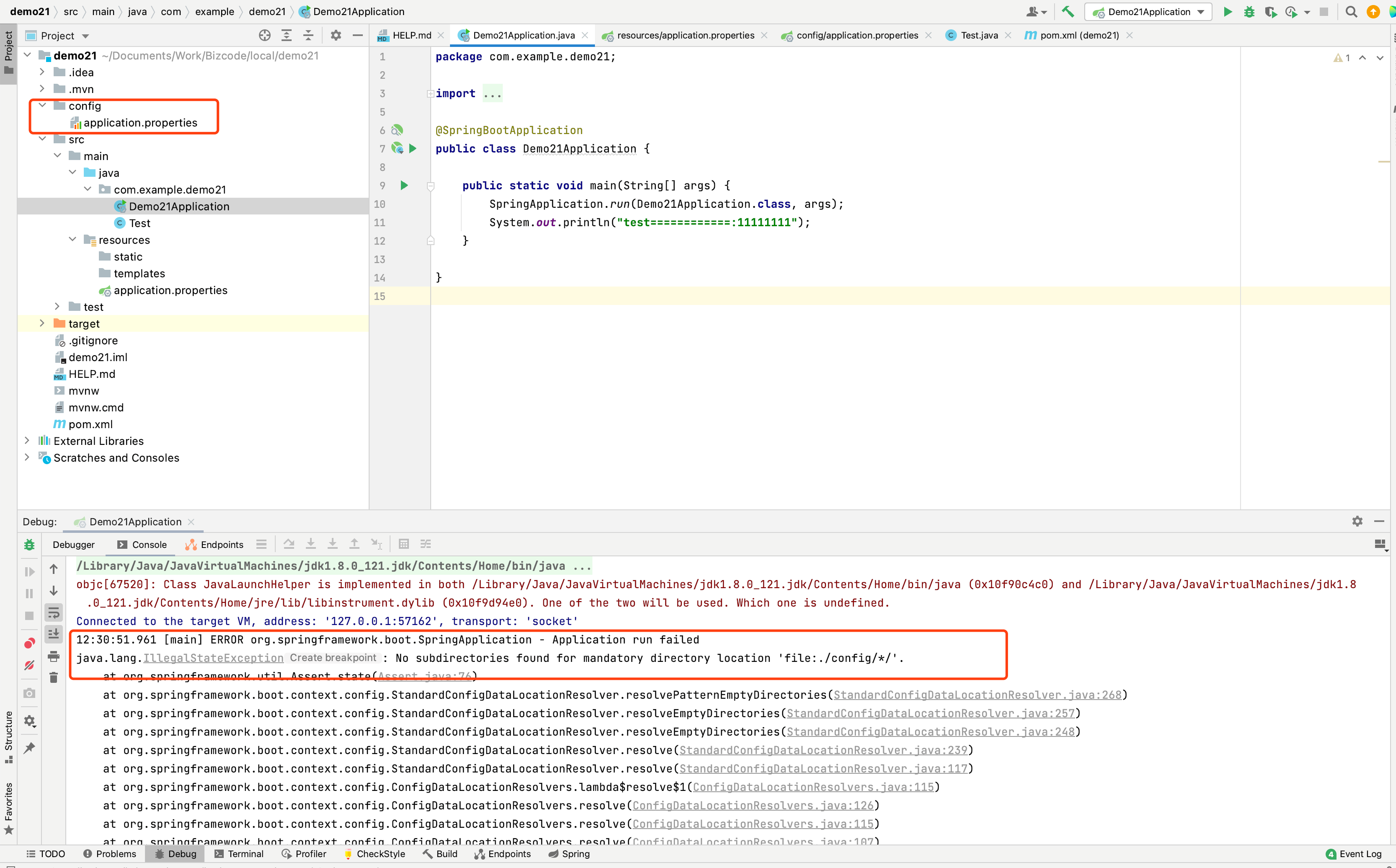
Task: Toggle Scroll to End in console
Action: [53, 634]
